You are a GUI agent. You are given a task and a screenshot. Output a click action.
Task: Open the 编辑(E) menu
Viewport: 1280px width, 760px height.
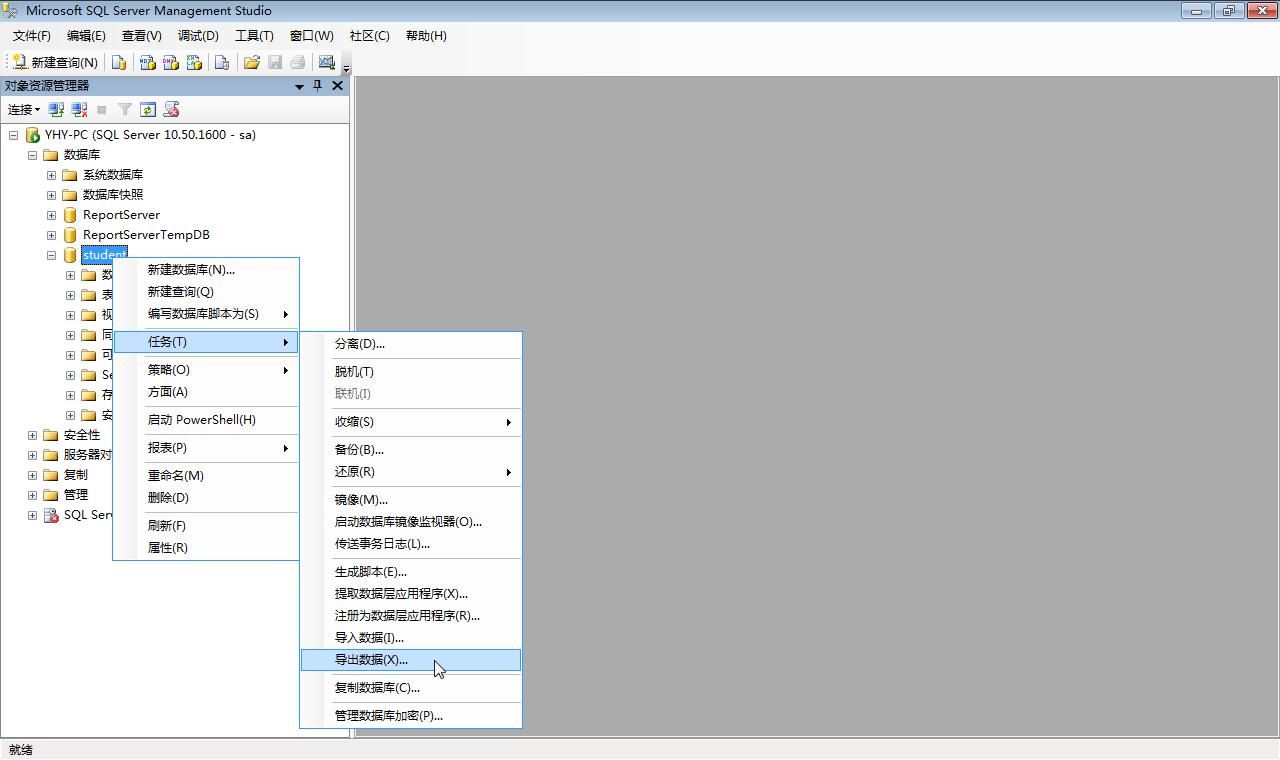[86, 36]
